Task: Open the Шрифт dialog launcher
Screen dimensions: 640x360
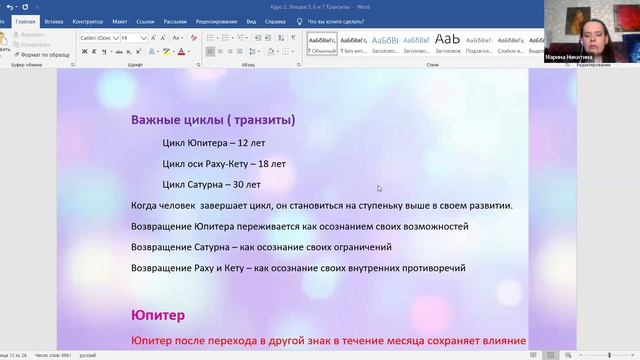Action: (x=198, y=65)
